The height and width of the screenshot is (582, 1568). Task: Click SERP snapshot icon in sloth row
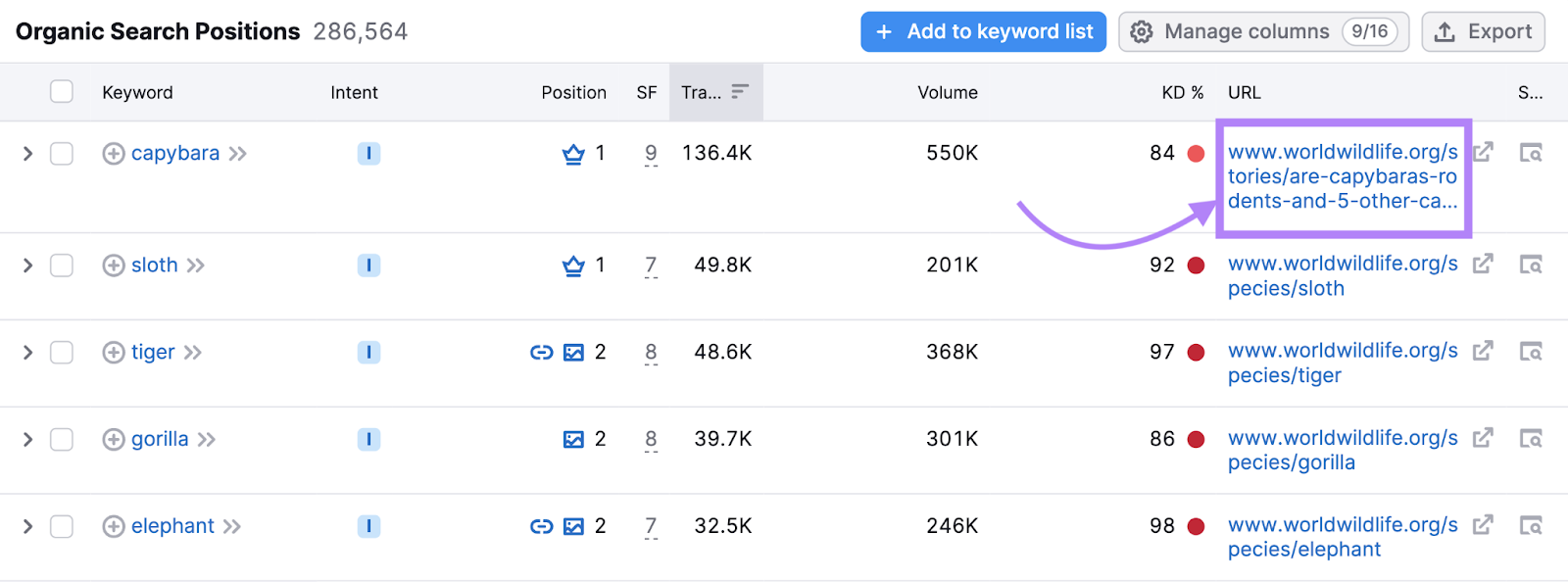(1530, 265)
